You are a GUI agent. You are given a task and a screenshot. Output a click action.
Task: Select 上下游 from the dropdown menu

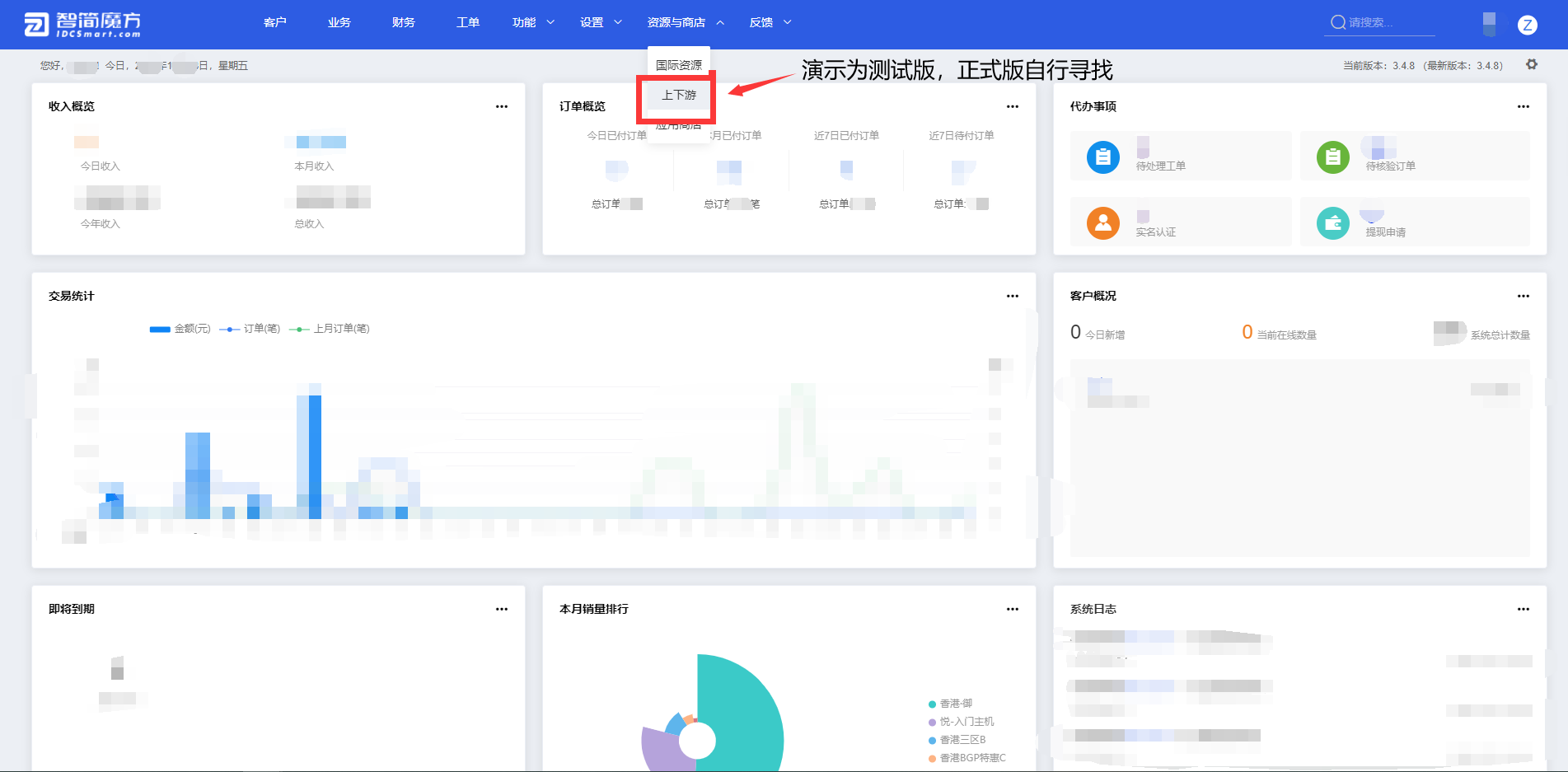point(679,95)
